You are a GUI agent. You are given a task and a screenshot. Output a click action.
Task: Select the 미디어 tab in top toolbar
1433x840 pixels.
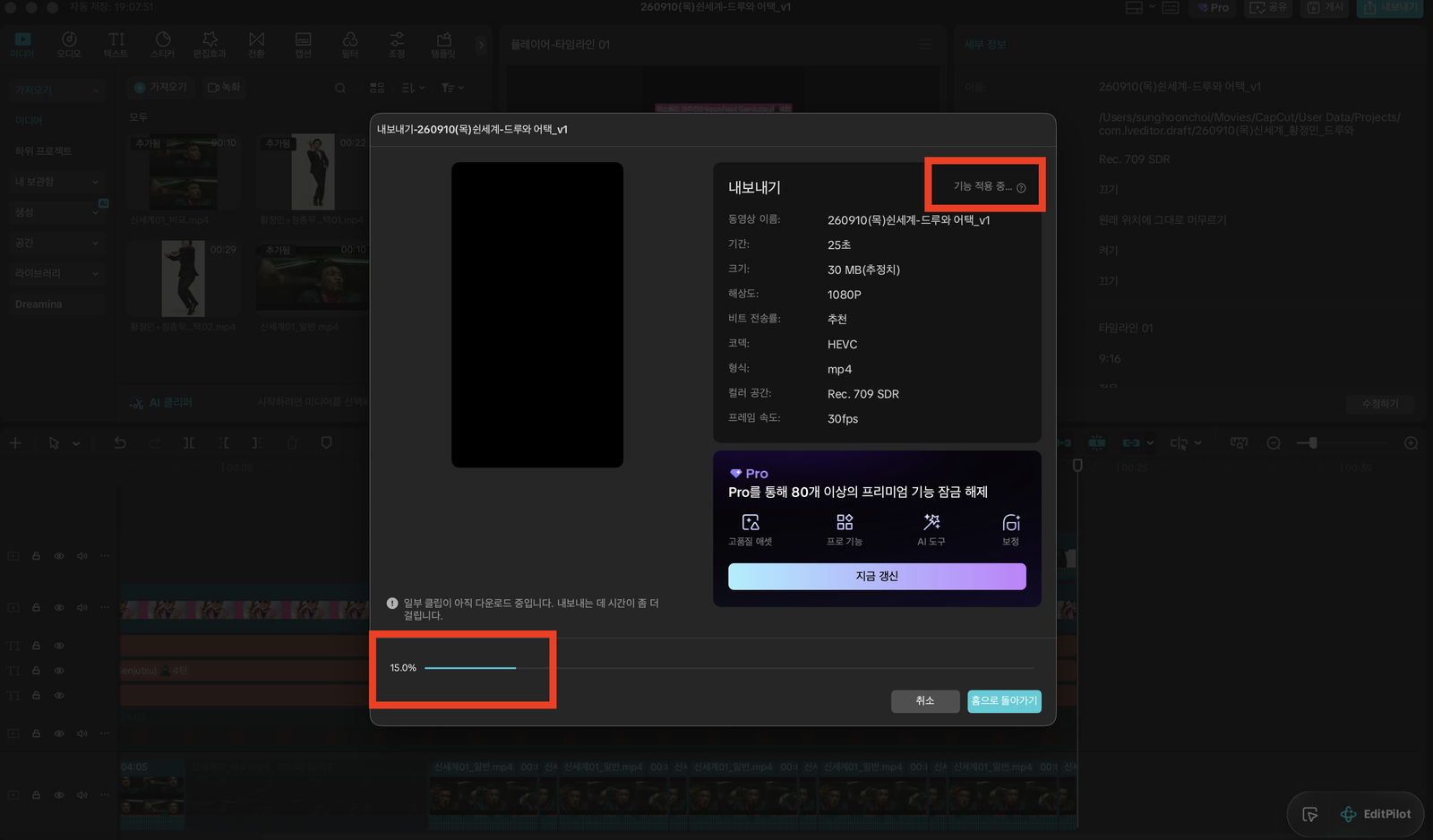tap(22, 45)
